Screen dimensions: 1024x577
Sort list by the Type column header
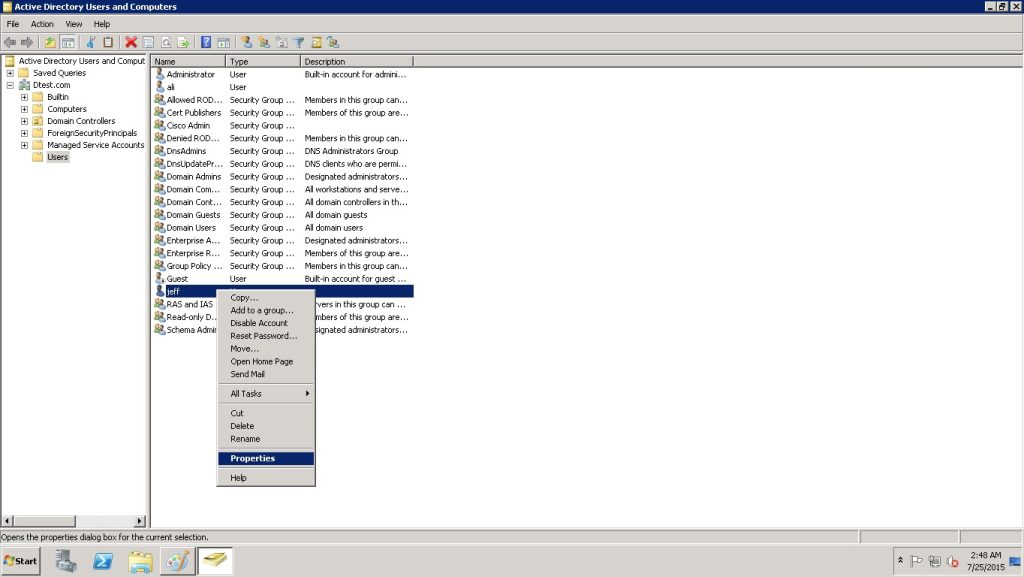click(262, 62)
